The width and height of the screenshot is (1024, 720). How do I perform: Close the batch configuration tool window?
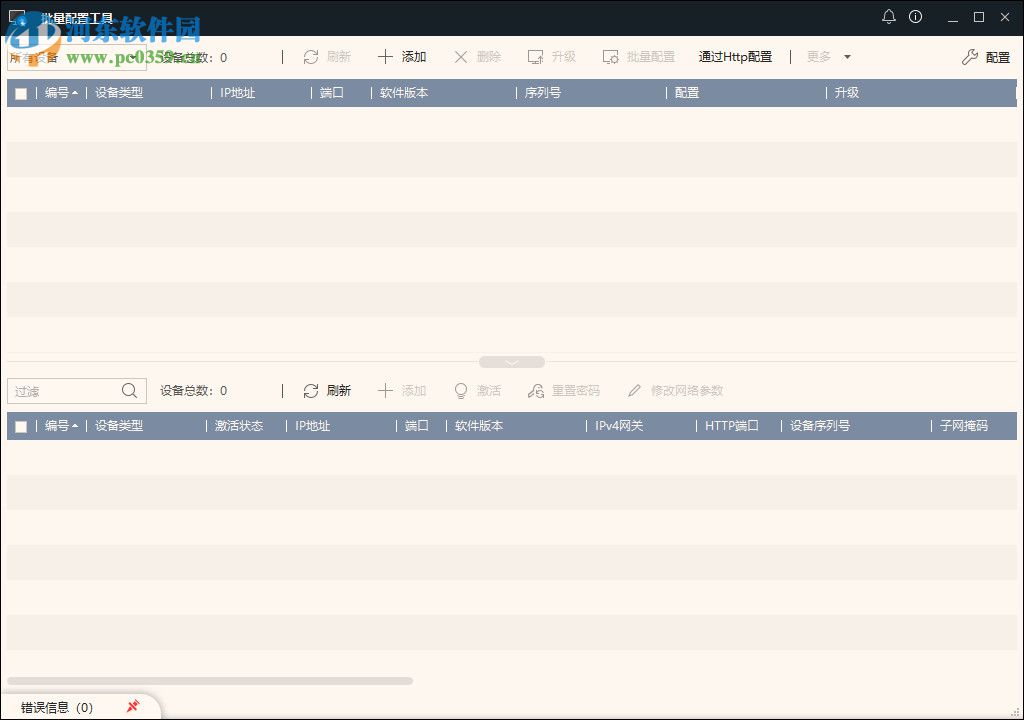tap(1005, 18)
